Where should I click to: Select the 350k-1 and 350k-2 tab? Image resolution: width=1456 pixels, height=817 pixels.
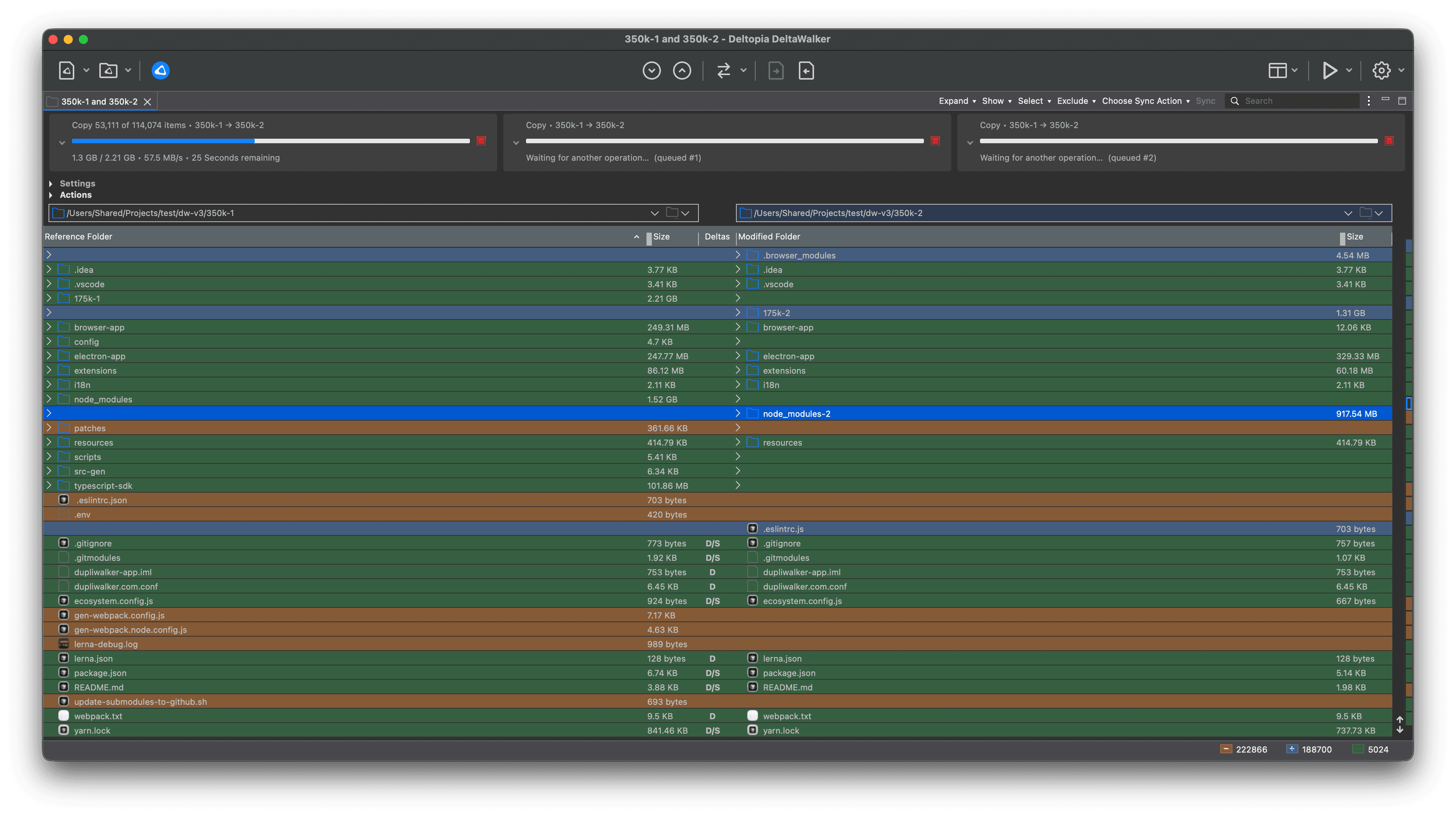[x=99, y=102]
